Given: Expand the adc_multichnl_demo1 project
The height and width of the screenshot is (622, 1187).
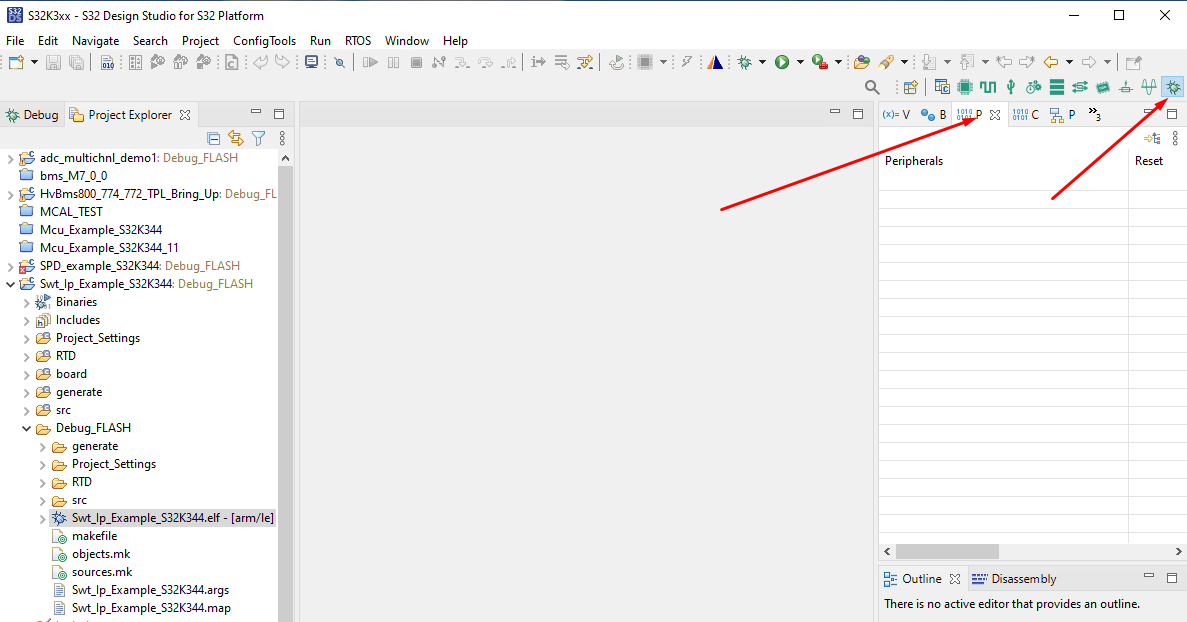Looking at the screenshot, I should (x=10, y=158).
